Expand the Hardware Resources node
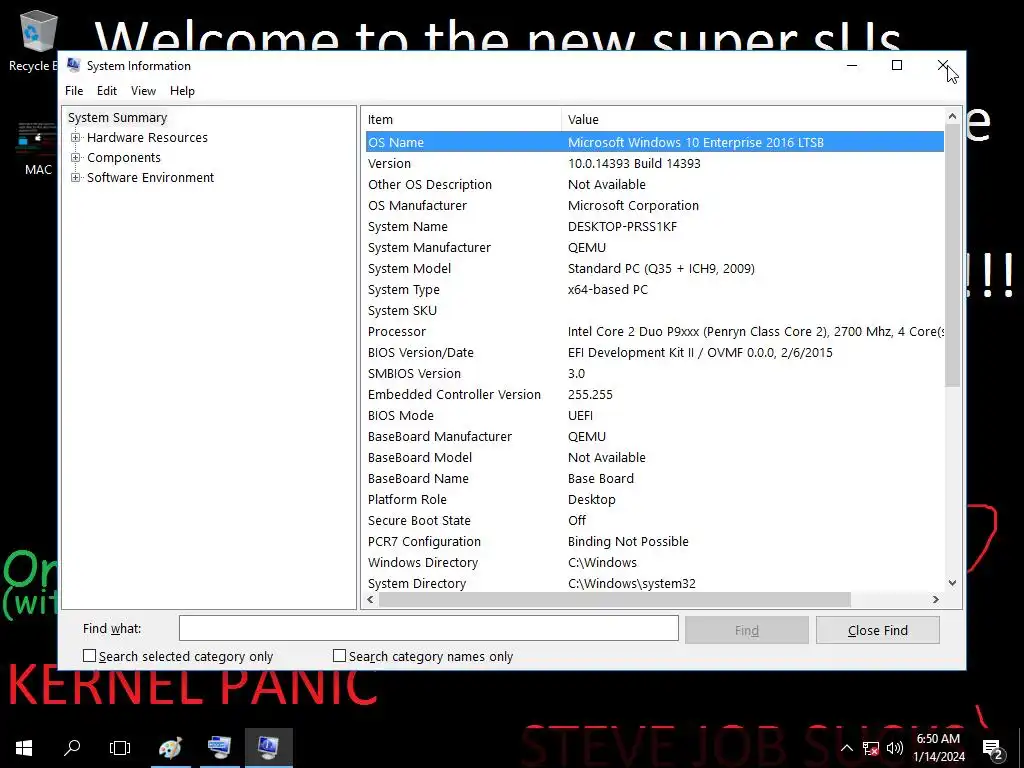 (x=76, y=138)
